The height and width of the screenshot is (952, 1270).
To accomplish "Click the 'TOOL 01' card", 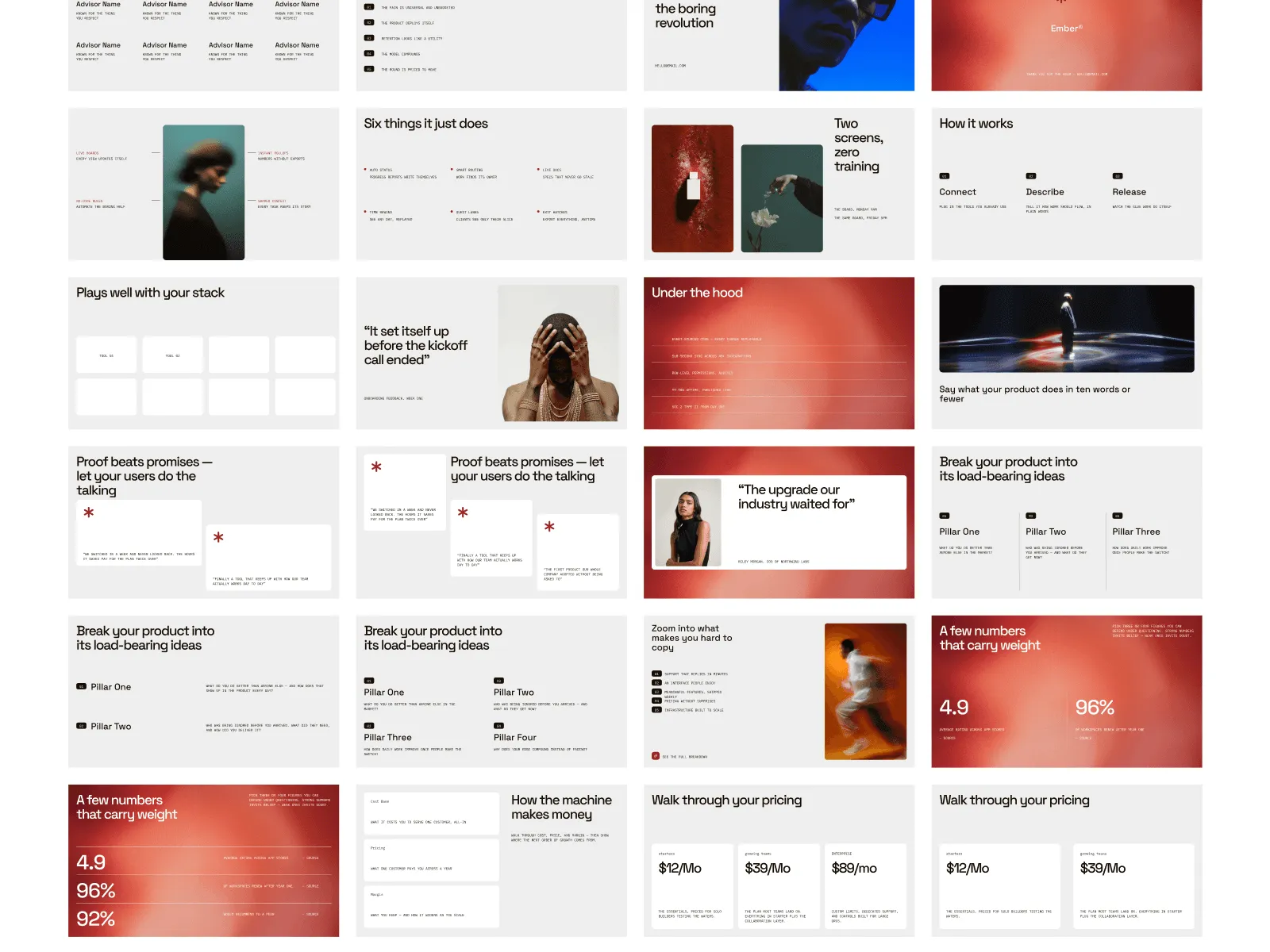I will tap(106, 355).
